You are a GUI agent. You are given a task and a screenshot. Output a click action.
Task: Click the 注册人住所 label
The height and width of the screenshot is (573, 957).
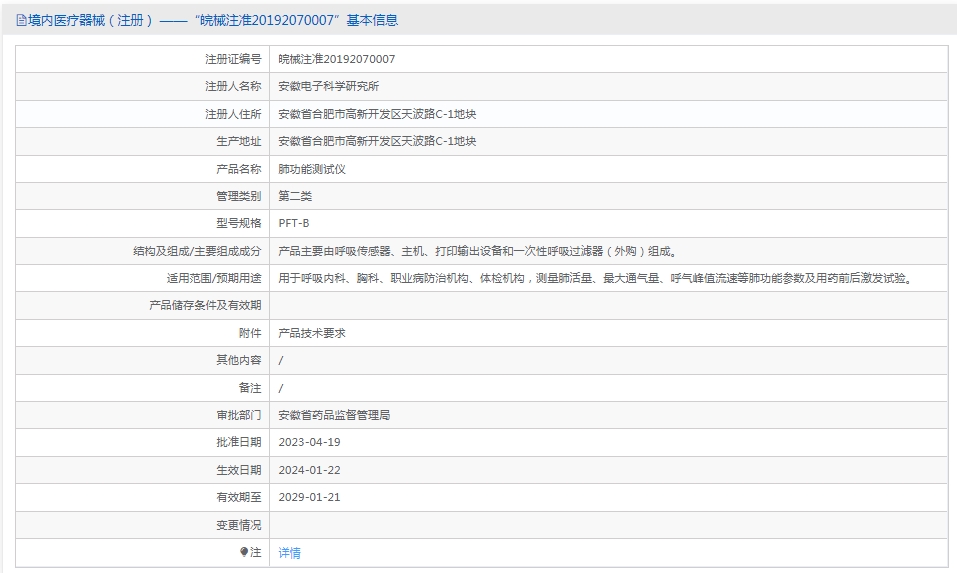click(233, 114)
